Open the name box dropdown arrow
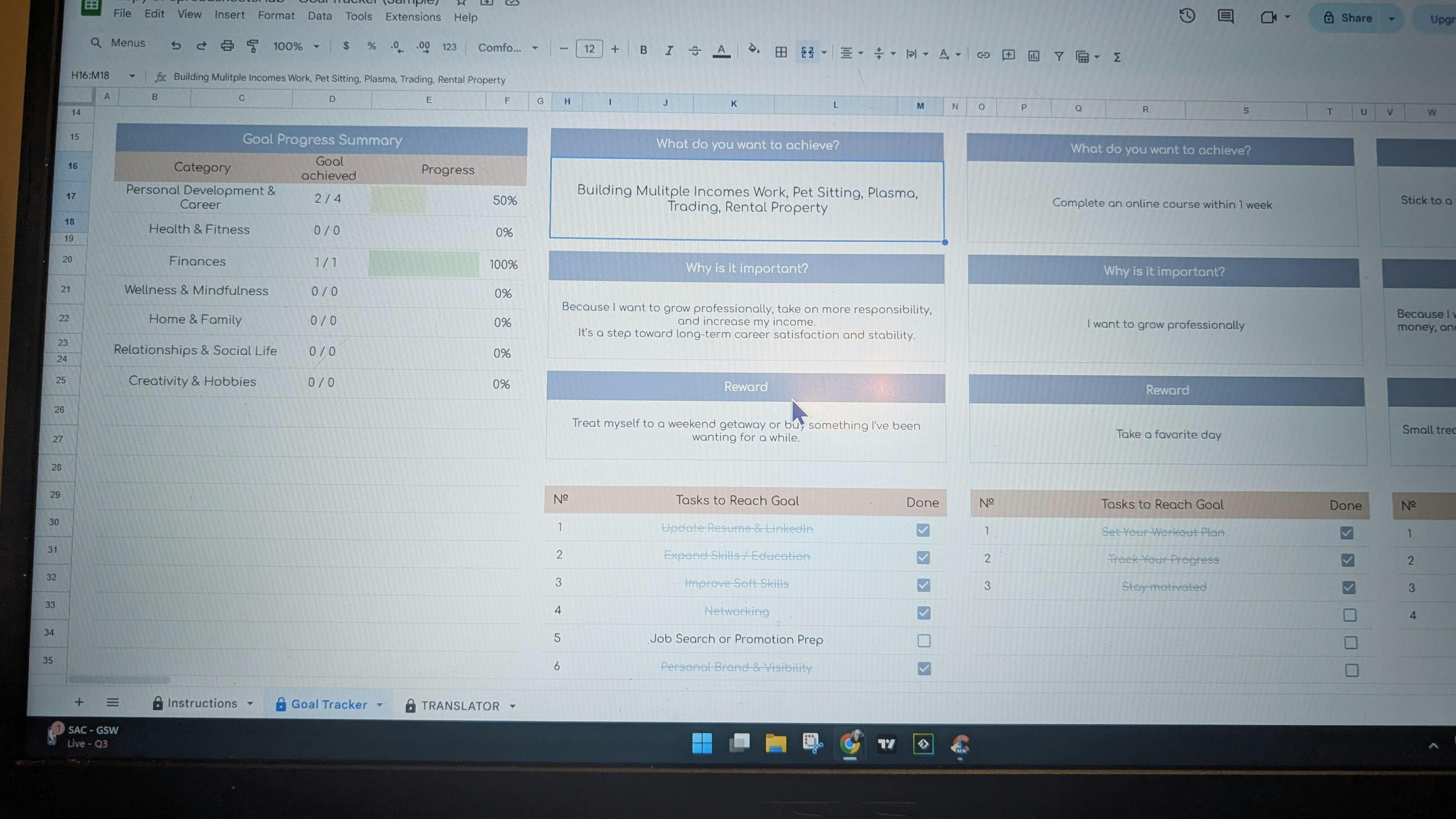The image size is (1456, 819). pyautogui.click(x=132, y=76)
